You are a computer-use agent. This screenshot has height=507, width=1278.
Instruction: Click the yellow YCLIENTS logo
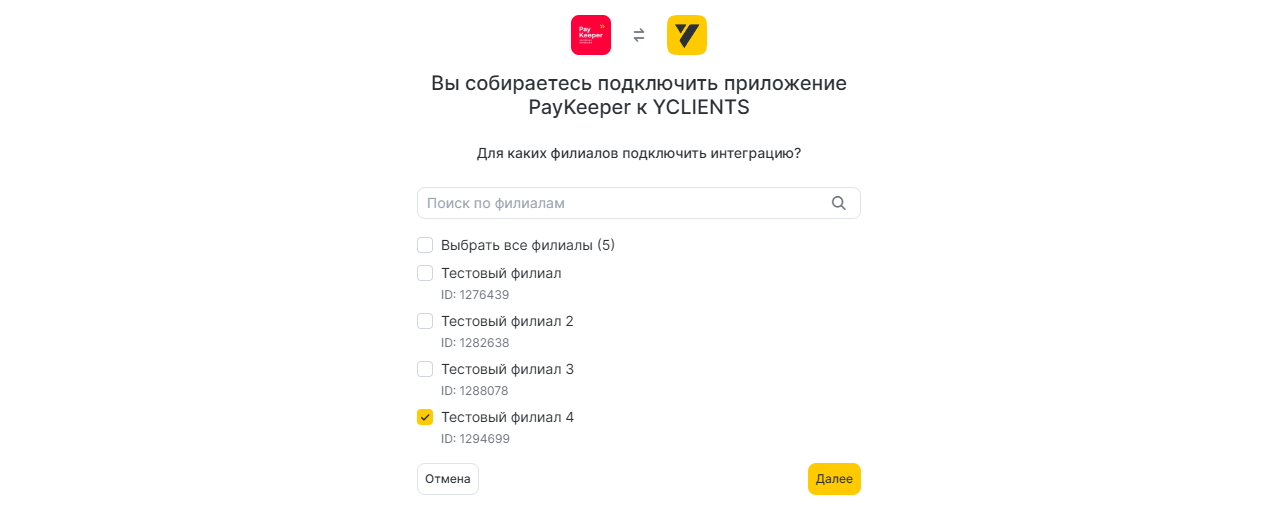686,35
